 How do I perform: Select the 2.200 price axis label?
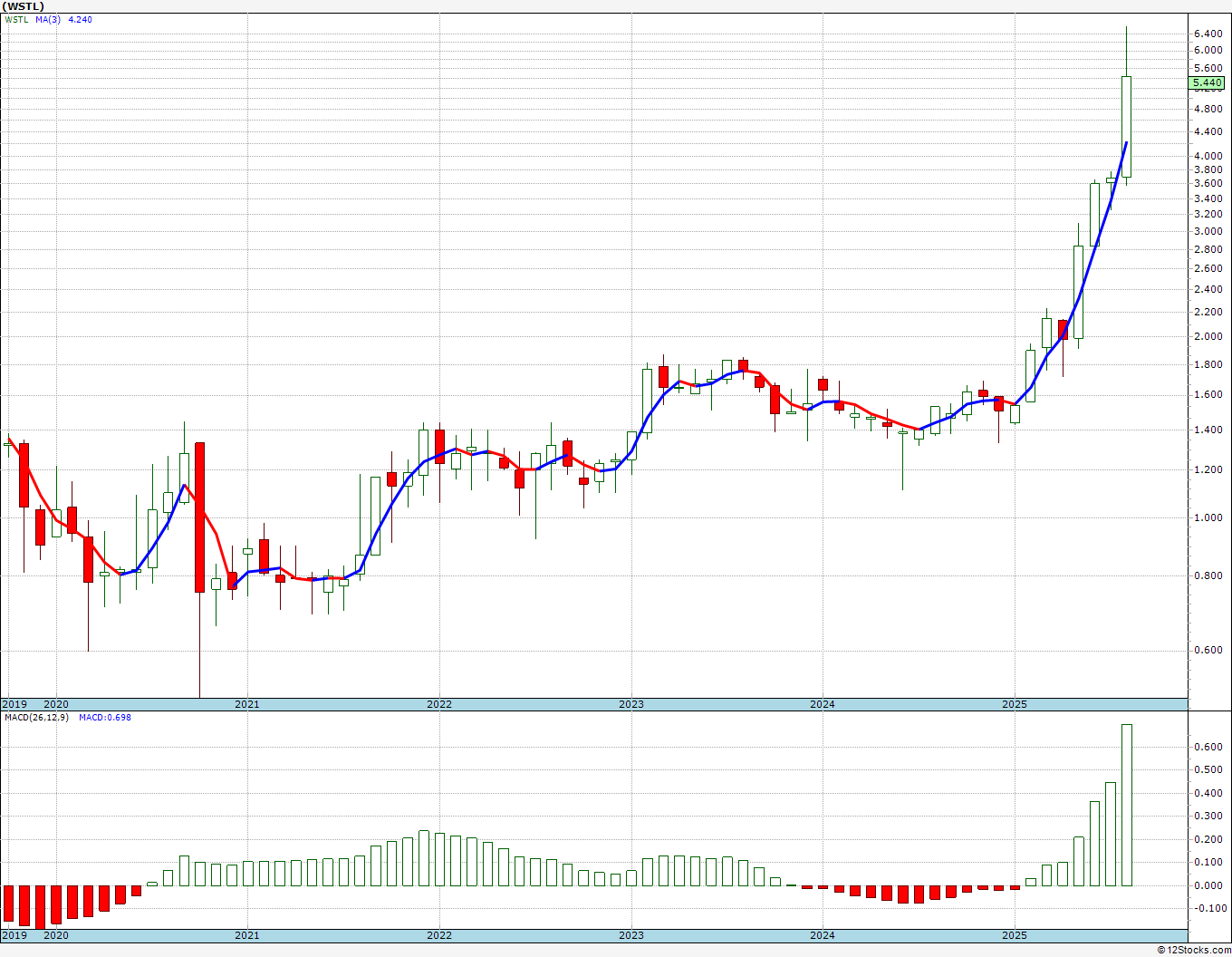click(x=1208, y=313)
